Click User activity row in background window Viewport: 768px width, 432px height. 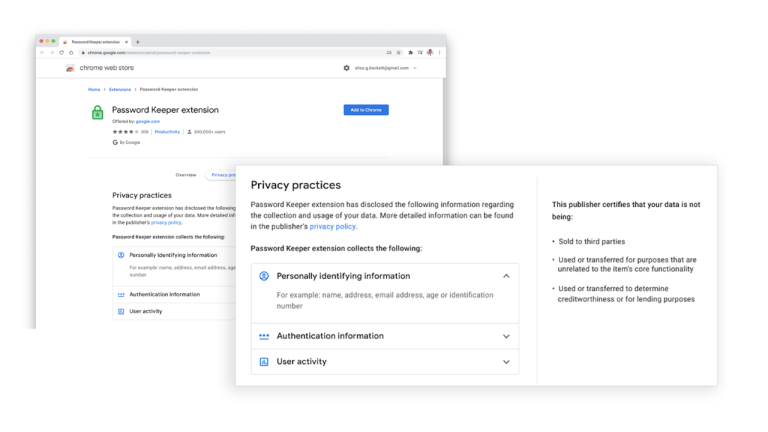tap(174, 312)
